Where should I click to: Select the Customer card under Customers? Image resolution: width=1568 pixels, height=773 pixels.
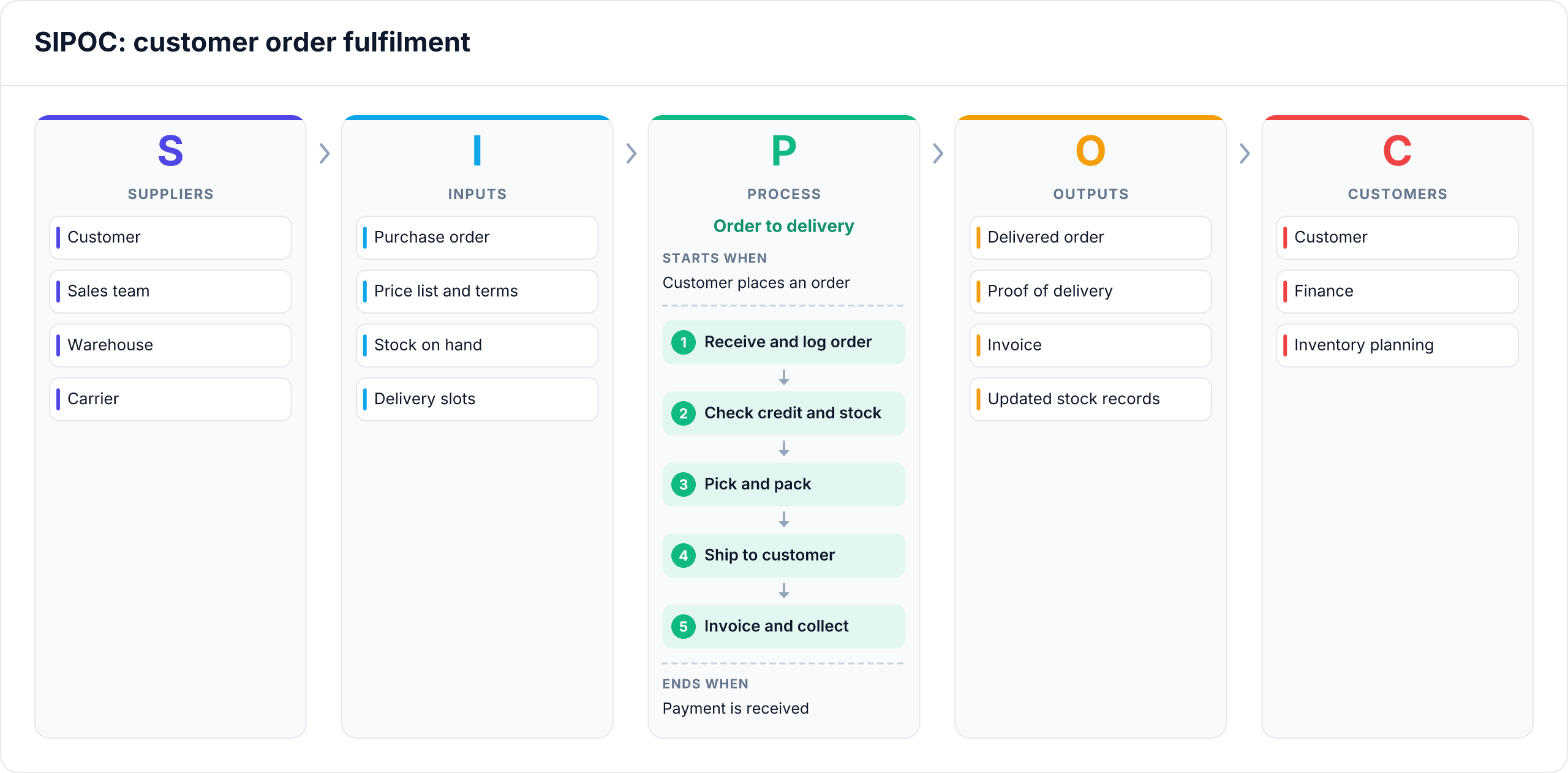1397,237
